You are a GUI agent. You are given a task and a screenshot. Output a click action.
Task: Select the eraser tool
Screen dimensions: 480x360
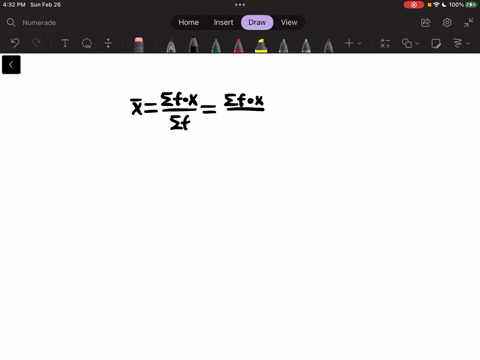139,44
